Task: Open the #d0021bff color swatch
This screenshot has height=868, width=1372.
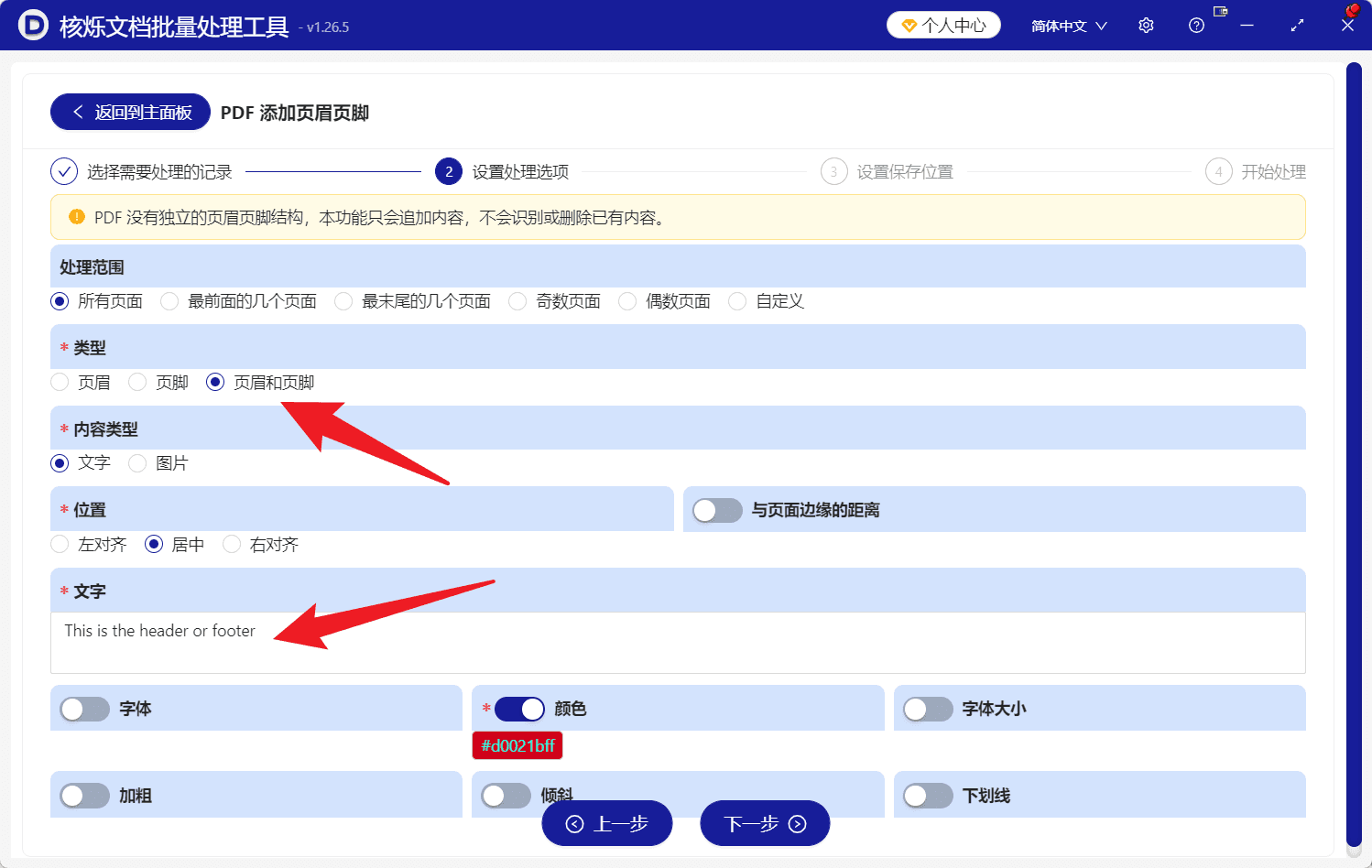Action: pos(517,745)
